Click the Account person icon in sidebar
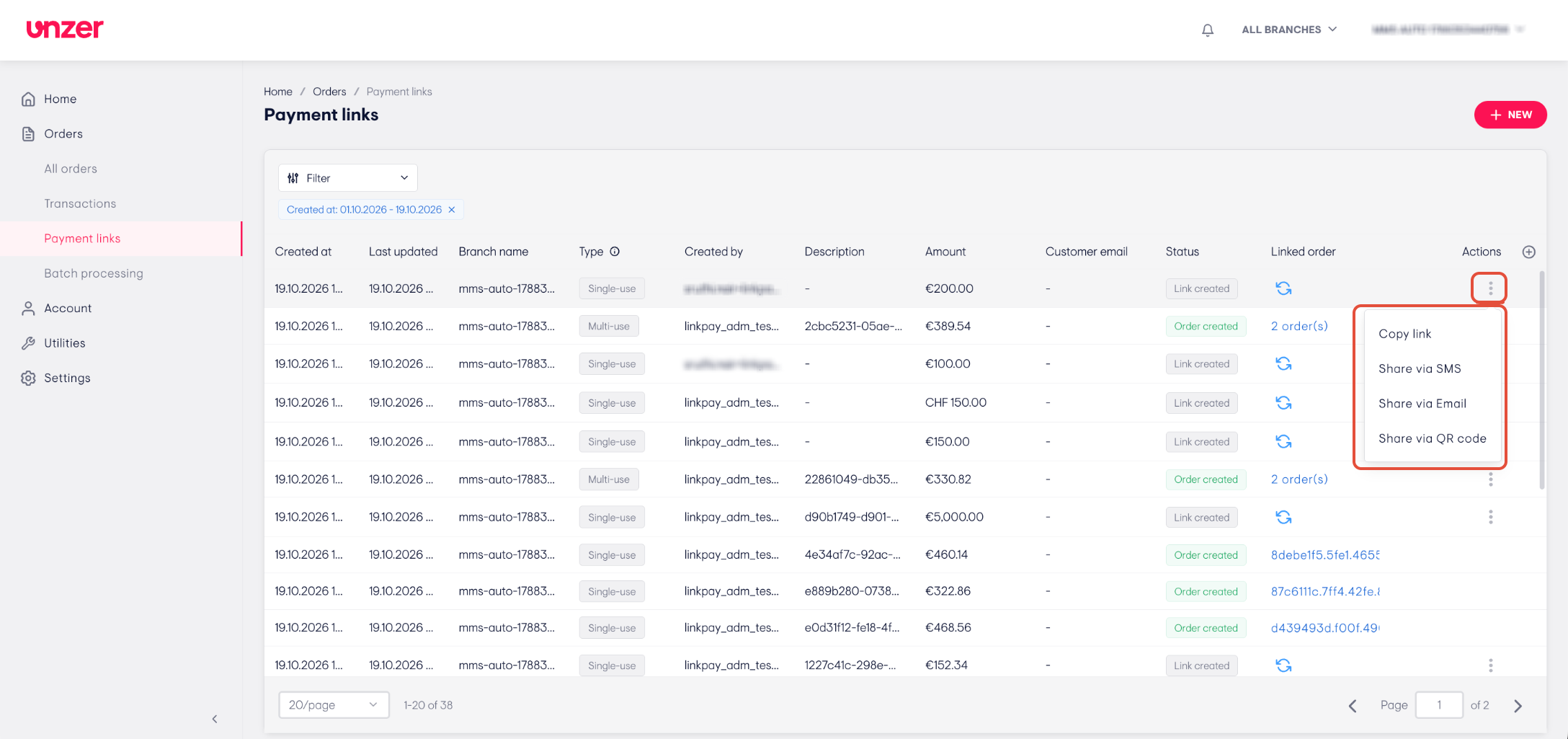This screenshot has height=739, width=1568. (x=28, y=309)
